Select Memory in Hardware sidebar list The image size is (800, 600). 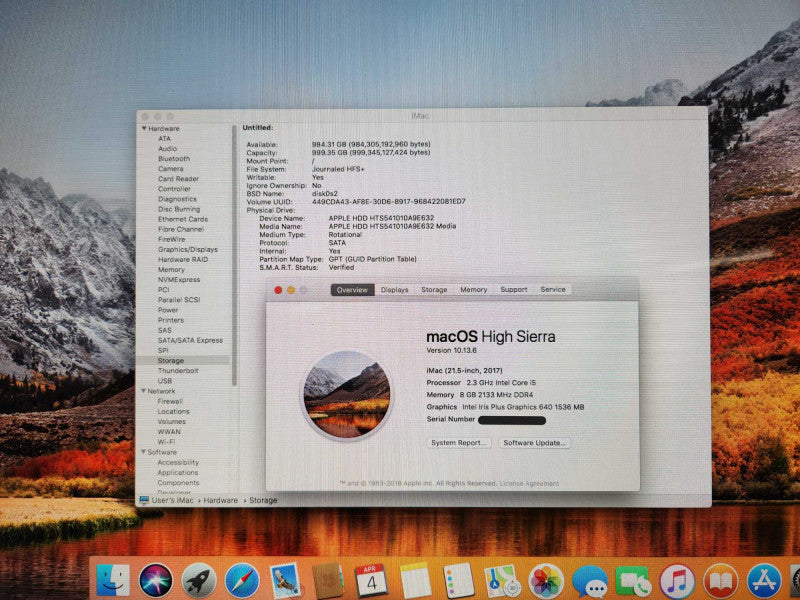(x=171, y=270)
